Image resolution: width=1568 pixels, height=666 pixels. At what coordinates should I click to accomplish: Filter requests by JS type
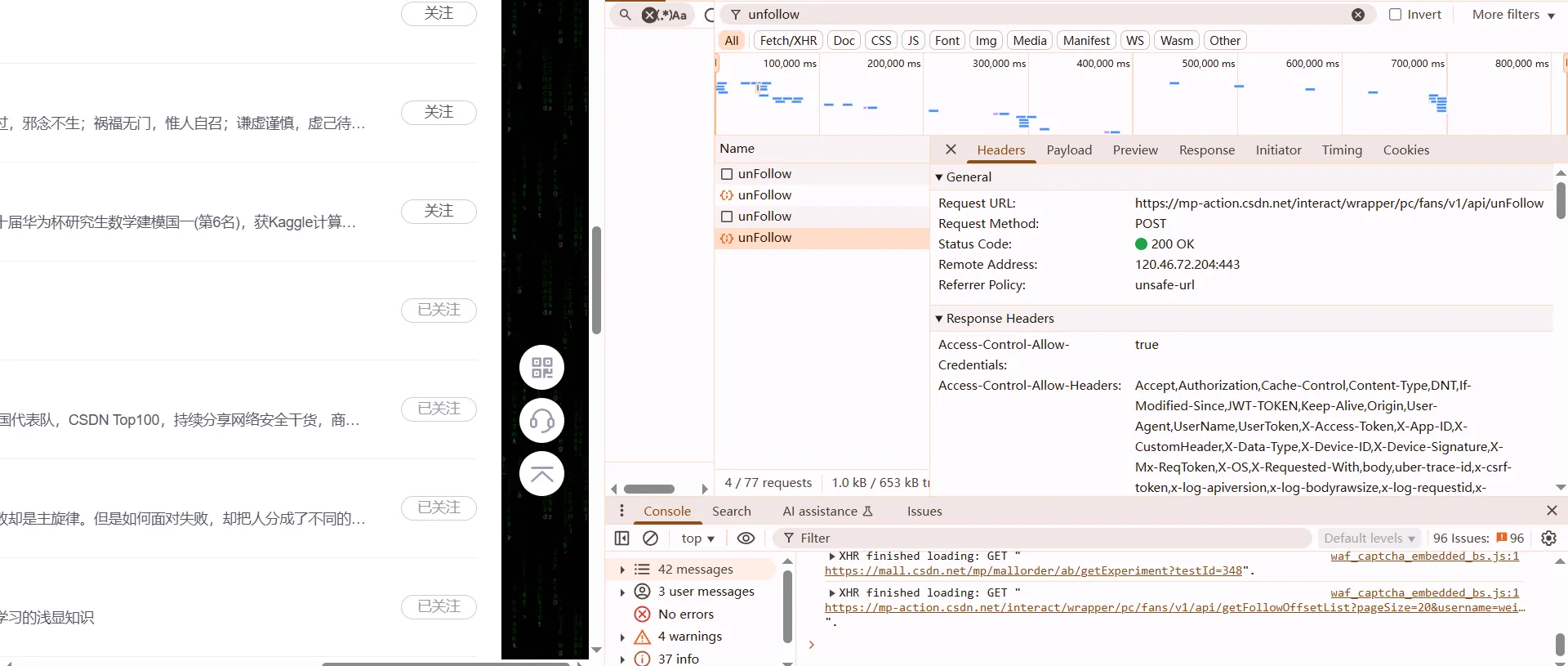[x=913, y=41]
